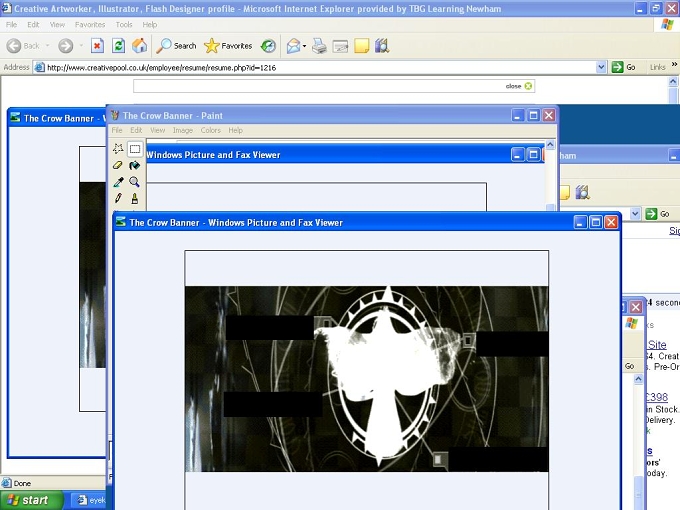
Task: Click inside the URL address field
Action: tap(319, 67)
